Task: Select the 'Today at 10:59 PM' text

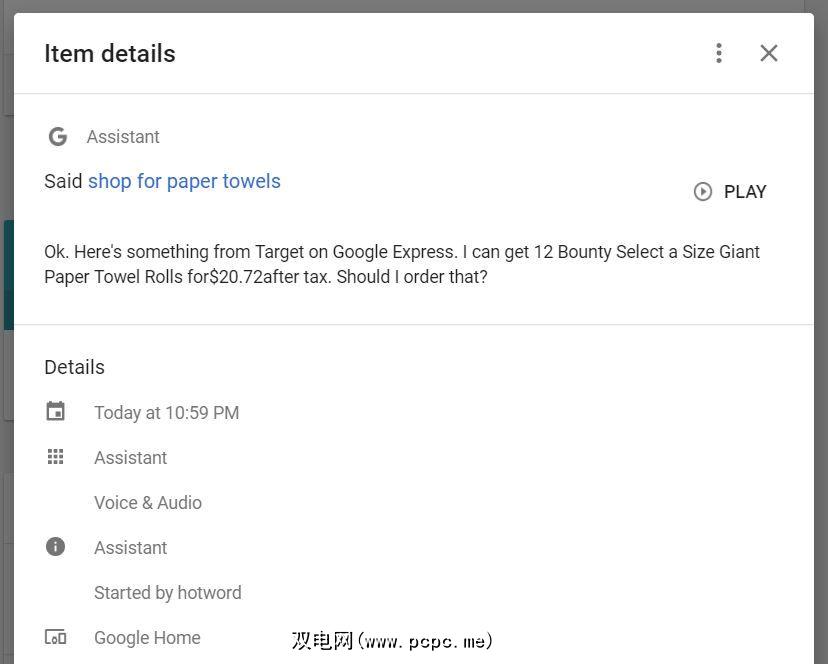Action: 166,413
